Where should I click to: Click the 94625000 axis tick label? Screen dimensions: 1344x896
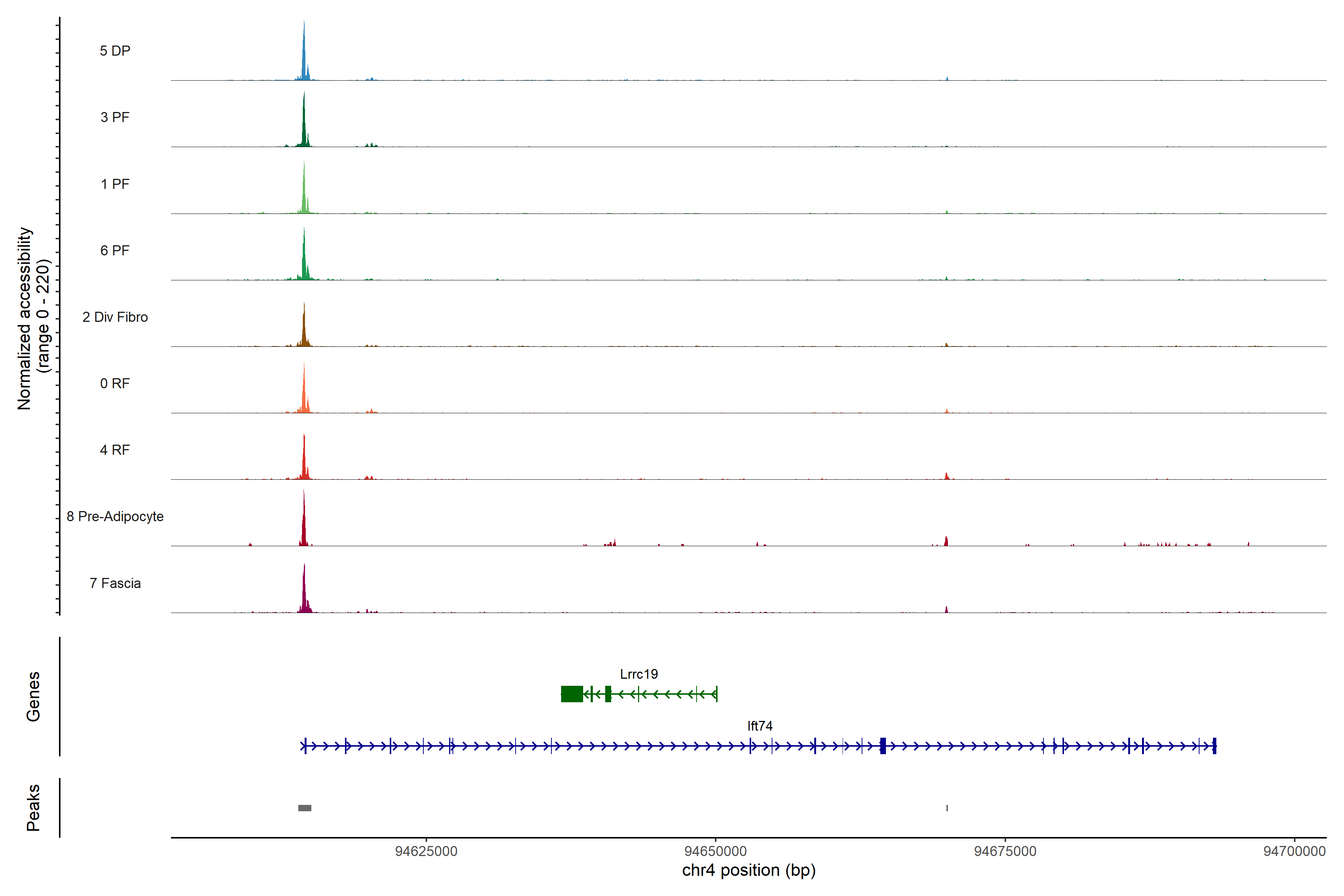pyautogui.click(x=426, y=851)
